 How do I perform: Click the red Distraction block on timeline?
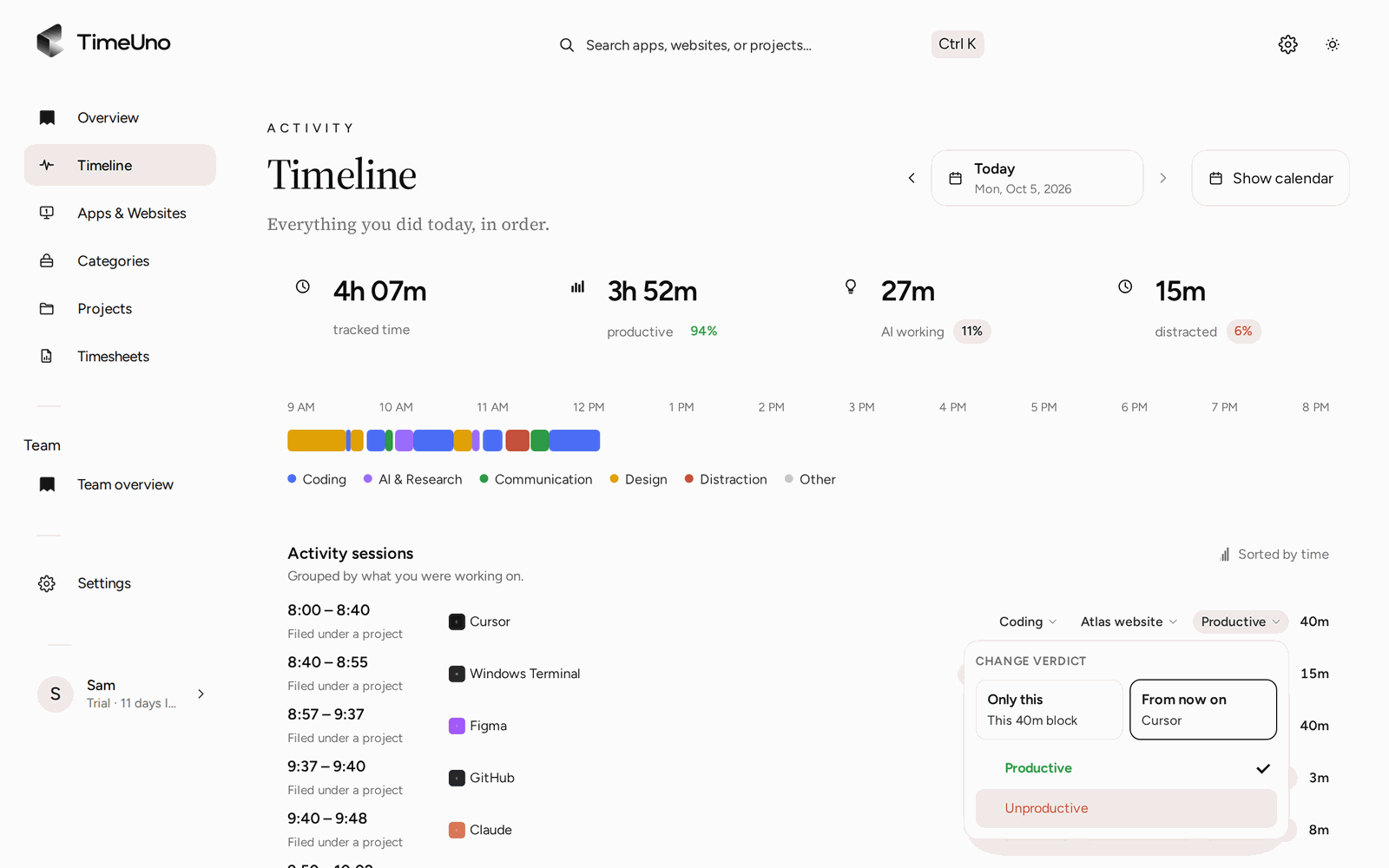pos(517,441)
